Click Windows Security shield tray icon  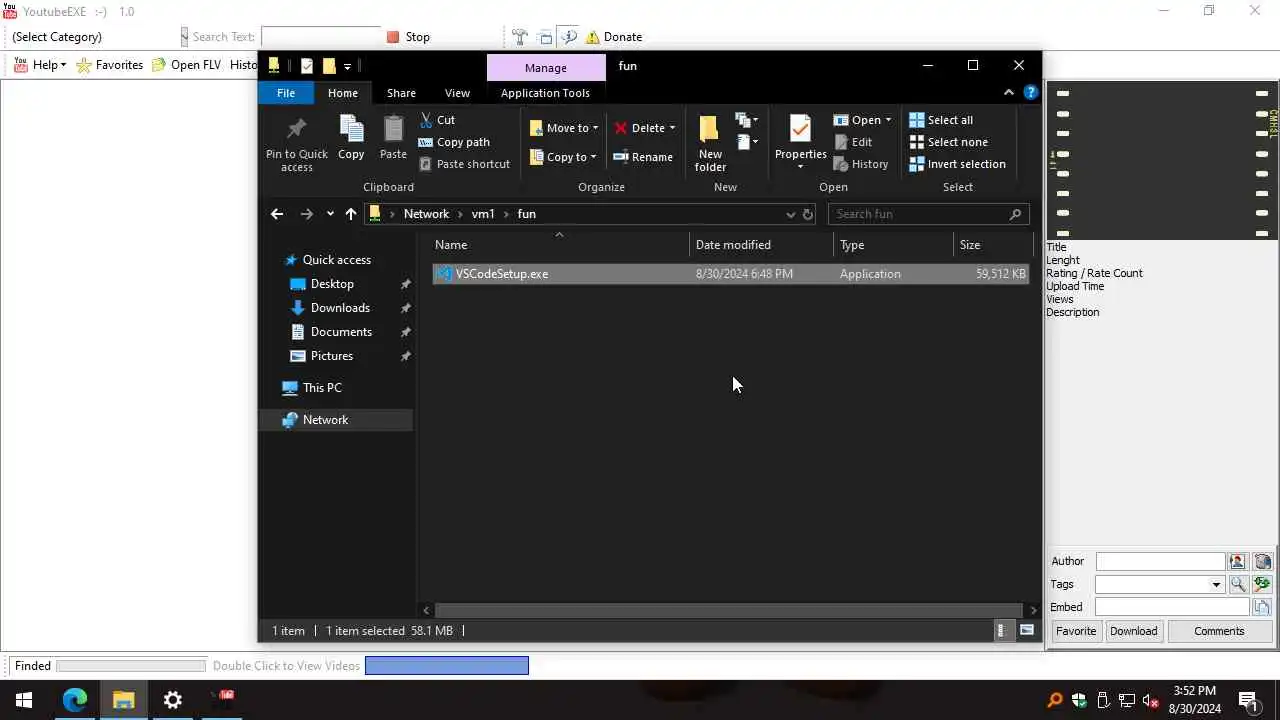pyautogui.click(x=1078, y=700)
